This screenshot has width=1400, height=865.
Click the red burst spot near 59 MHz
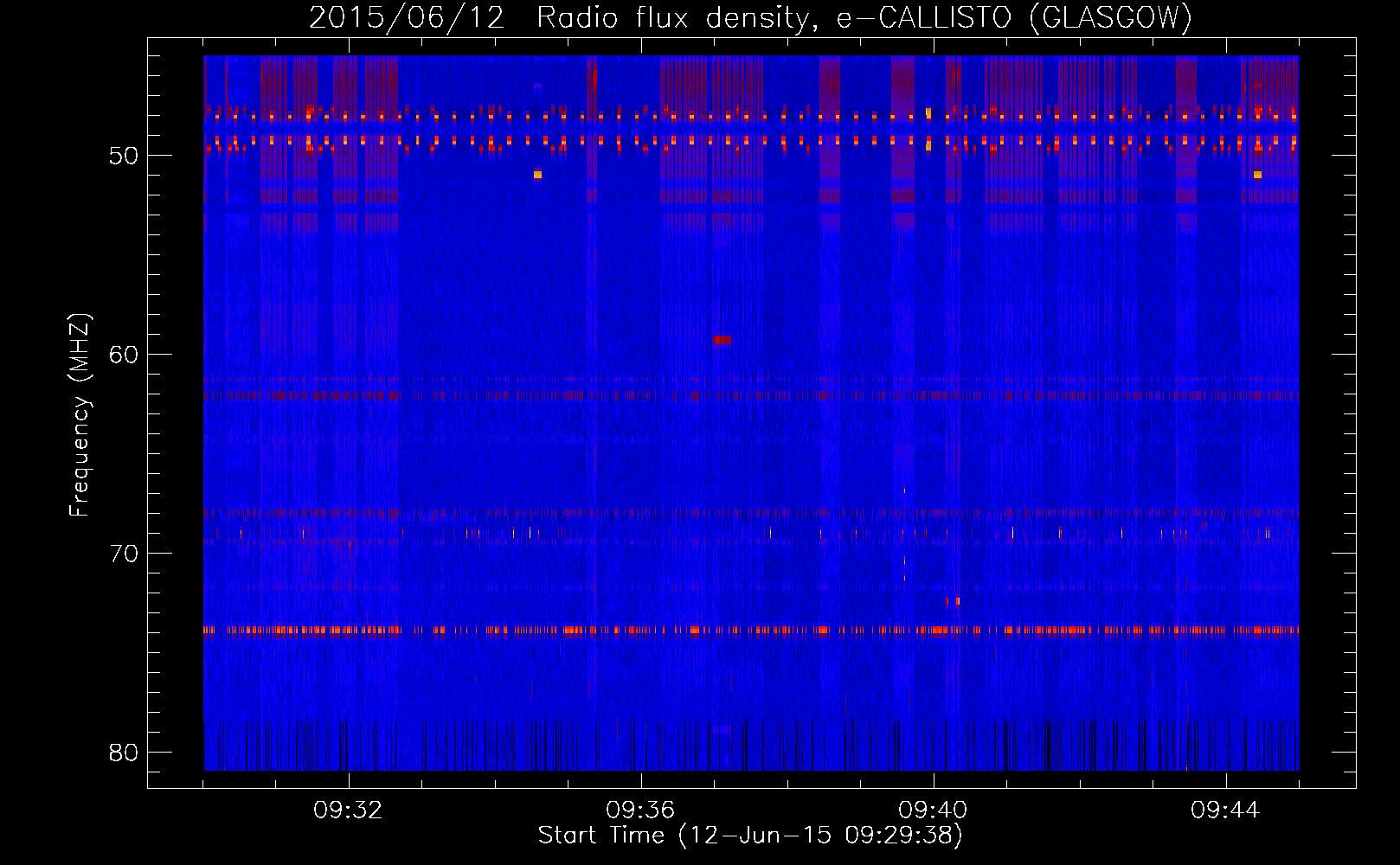click(722, 340)
